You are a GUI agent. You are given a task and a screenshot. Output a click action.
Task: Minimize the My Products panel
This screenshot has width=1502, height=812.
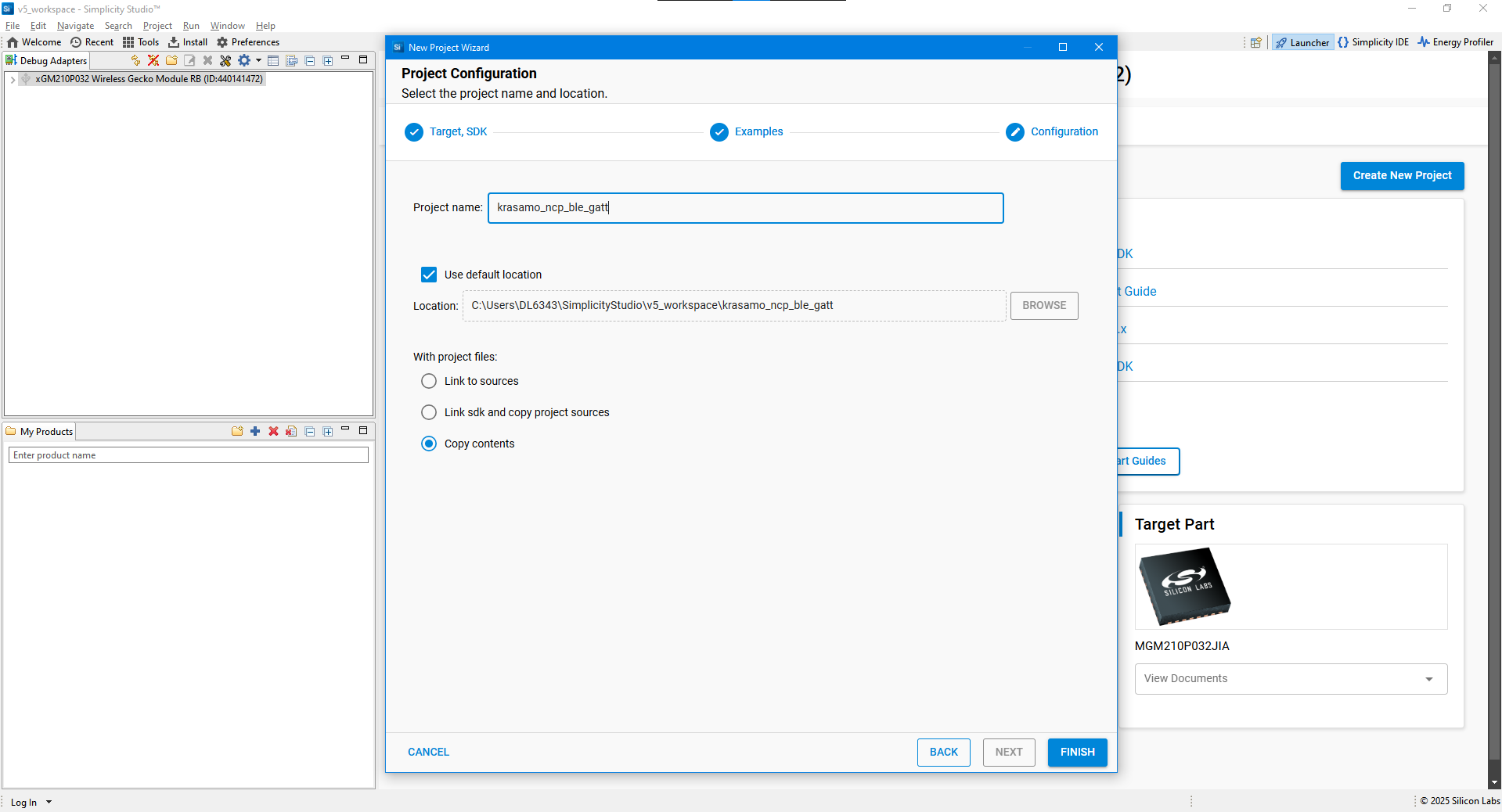(345, 429)
